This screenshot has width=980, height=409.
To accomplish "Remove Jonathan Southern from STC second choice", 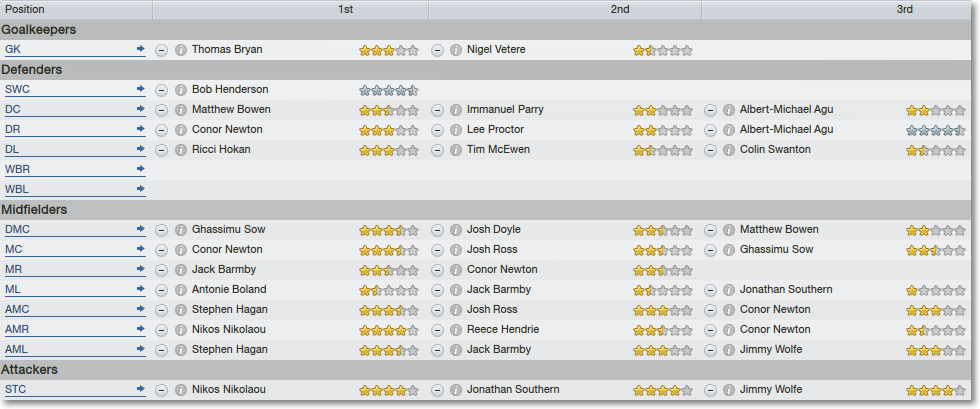I will 438,390.
